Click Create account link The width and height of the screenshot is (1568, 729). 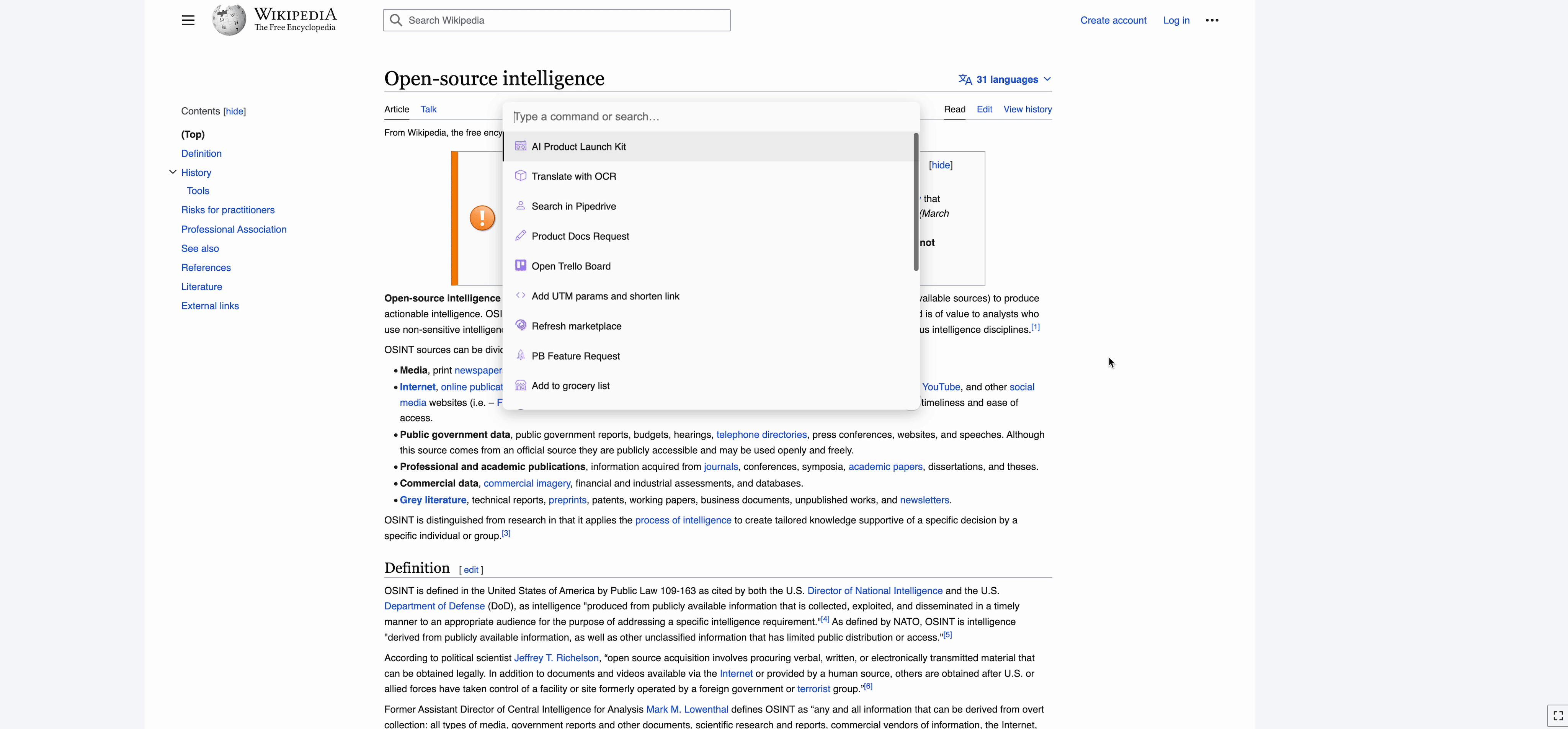coord(1113,20)
